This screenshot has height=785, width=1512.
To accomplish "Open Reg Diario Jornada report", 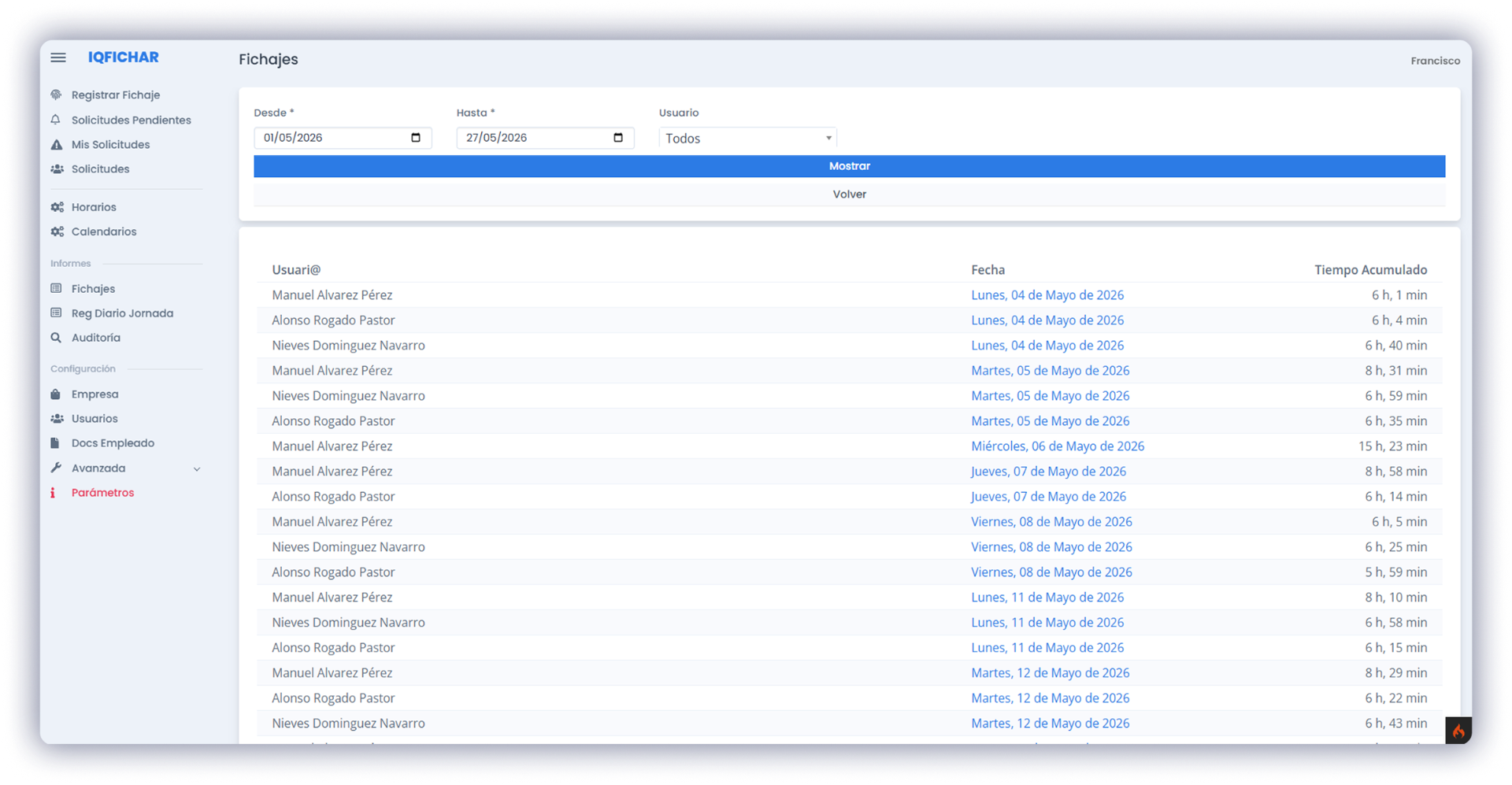I will [122, 313].
